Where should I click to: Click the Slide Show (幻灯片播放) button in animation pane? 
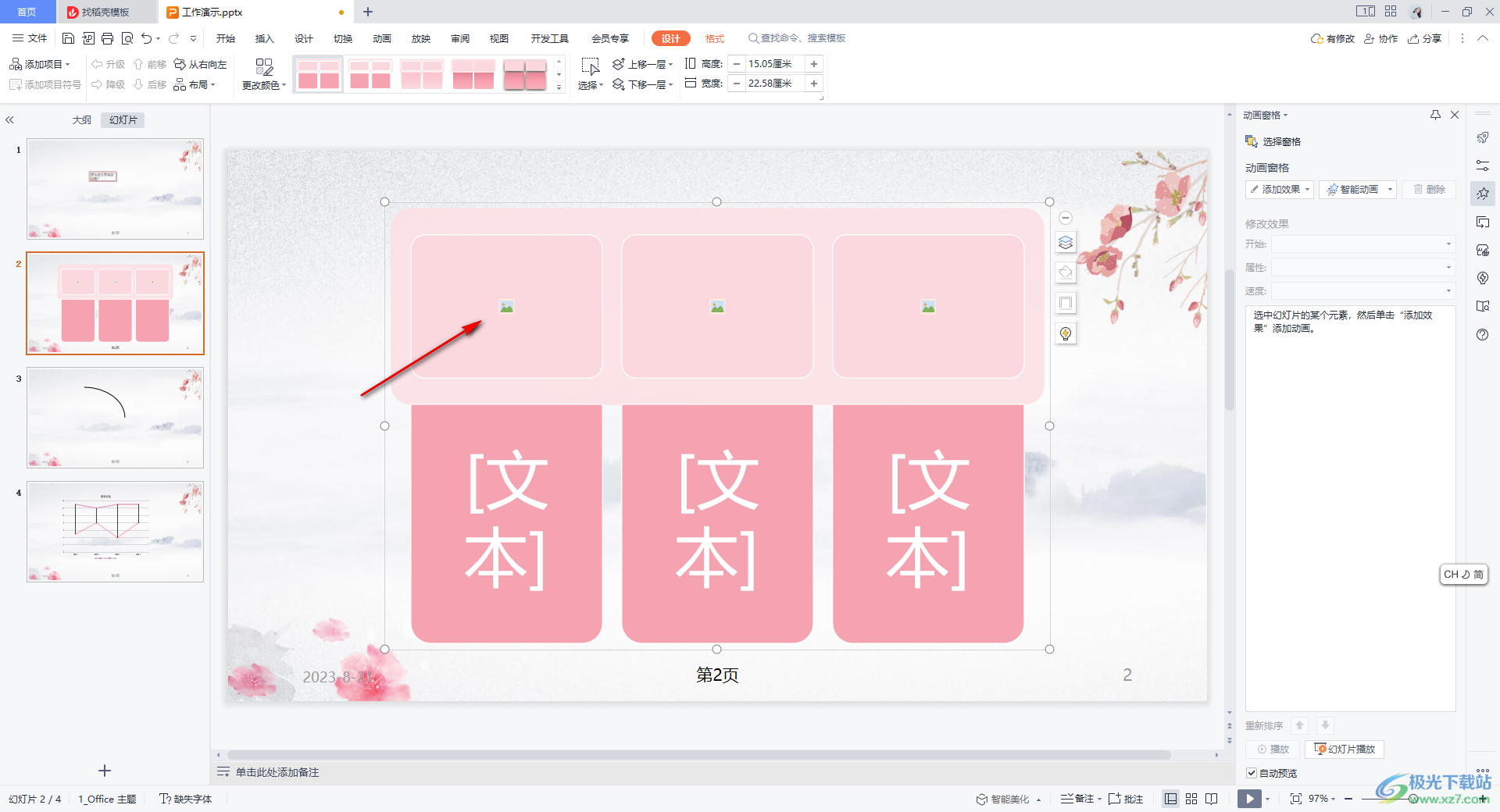1345,750
